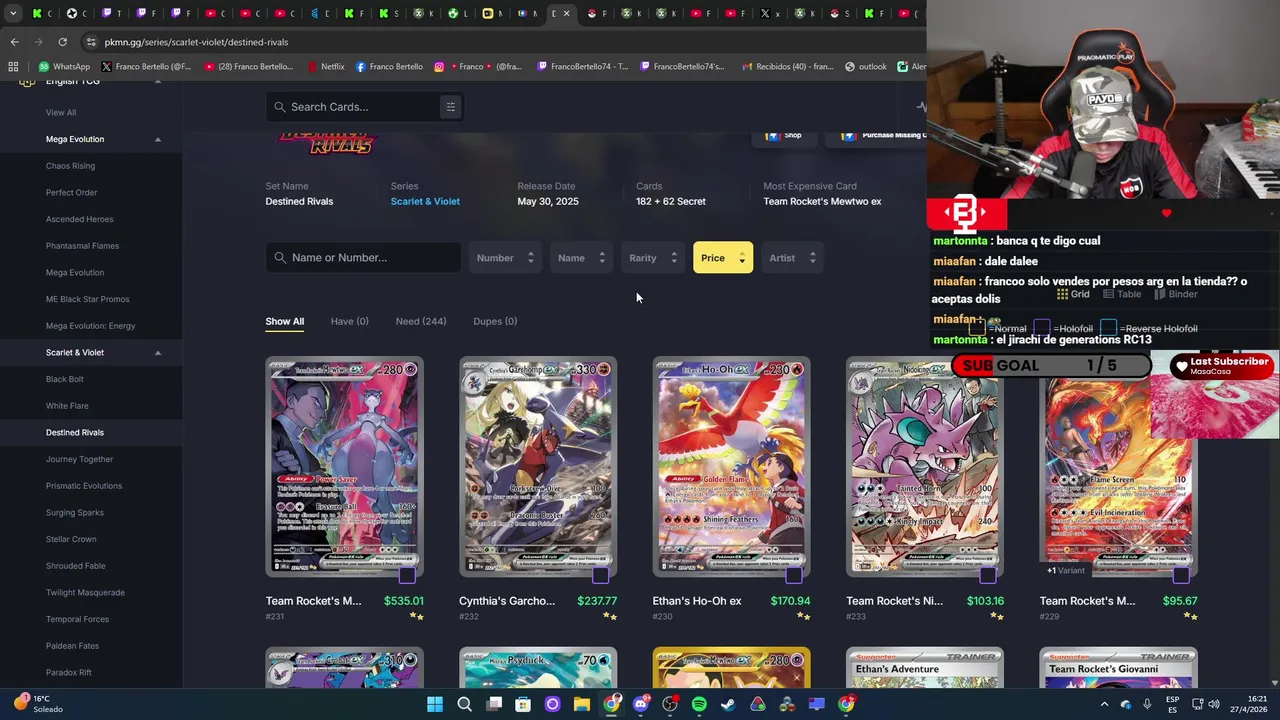
Task: Focus the Name or Number filter field
Action: (363, 258)
